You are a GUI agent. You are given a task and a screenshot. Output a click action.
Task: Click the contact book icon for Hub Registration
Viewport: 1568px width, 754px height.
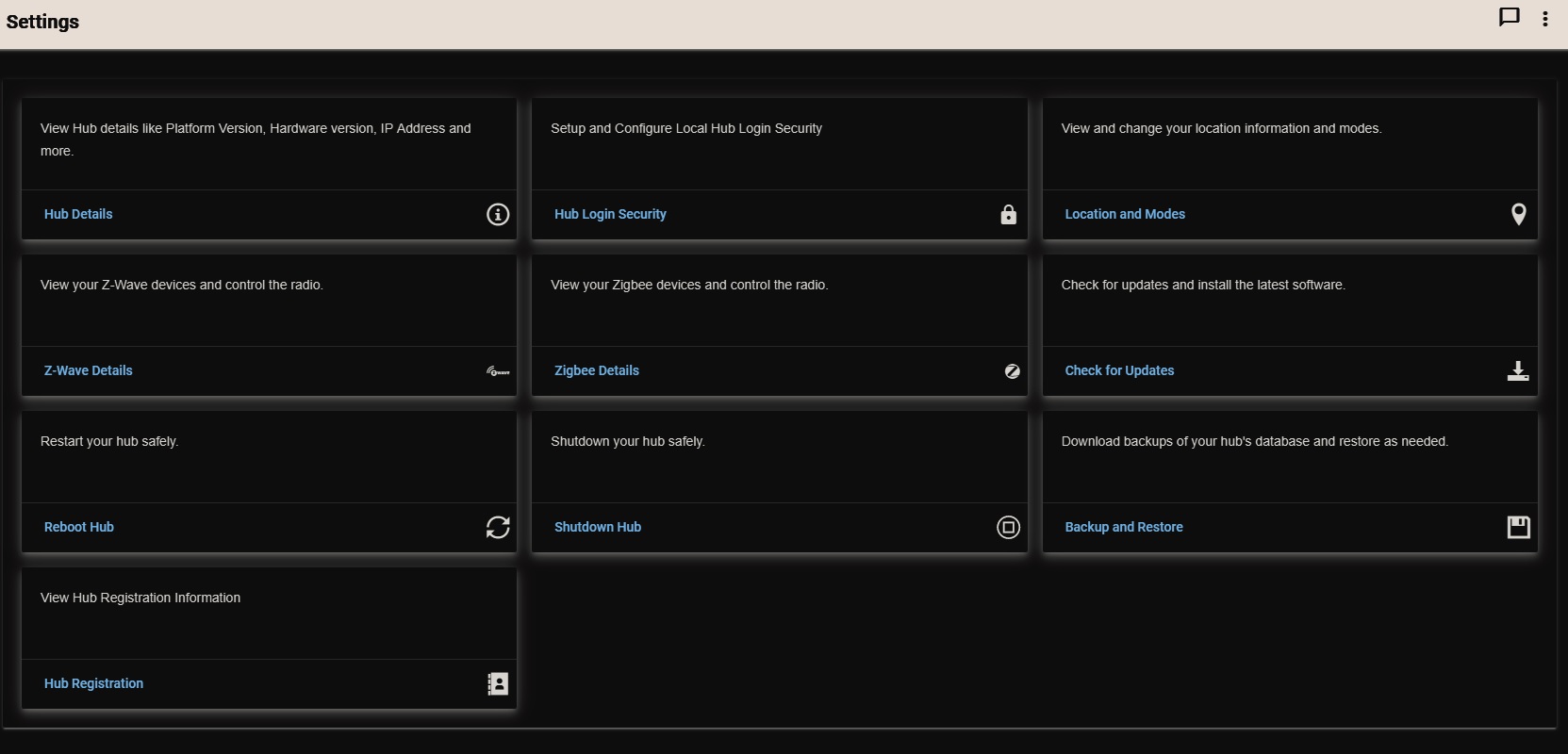coord(498,683)
